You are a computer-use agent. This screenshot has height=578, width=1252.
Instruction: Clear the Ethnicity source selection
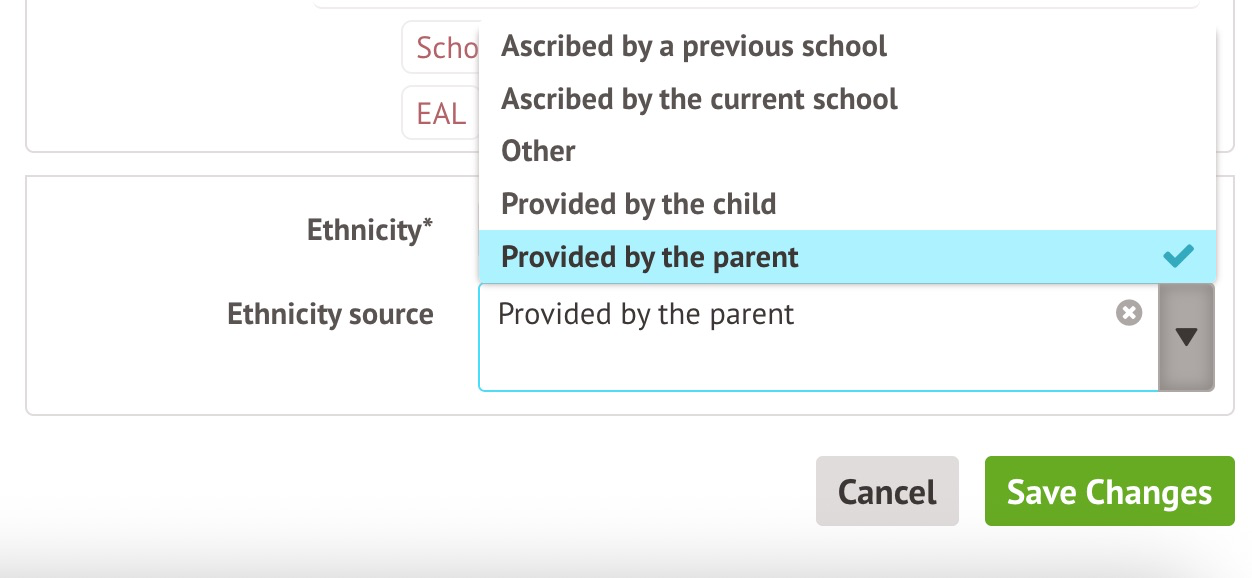[1129, 314]
